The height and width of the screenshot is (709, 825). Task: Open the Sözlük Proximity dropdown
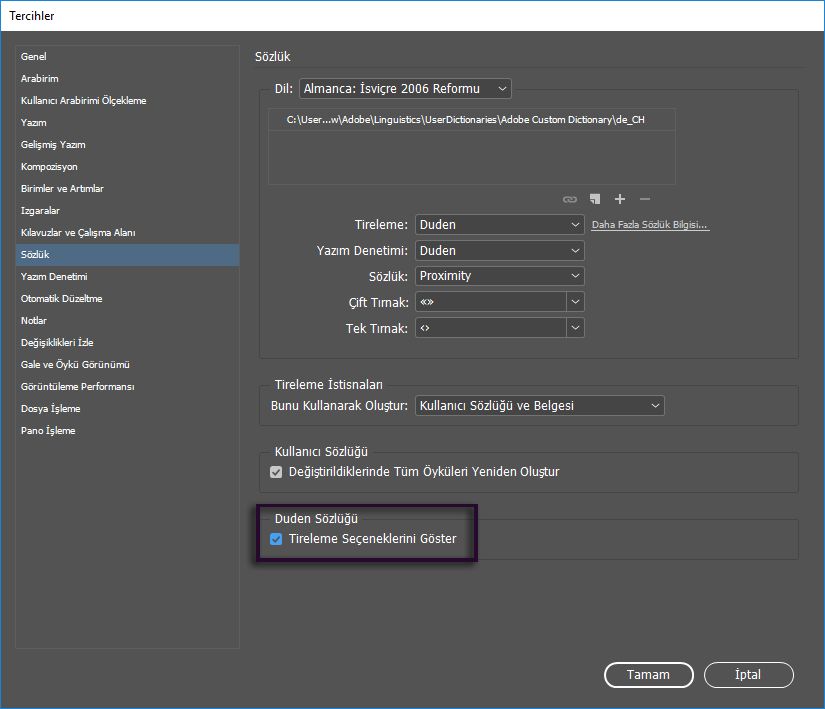pos(499,276)
